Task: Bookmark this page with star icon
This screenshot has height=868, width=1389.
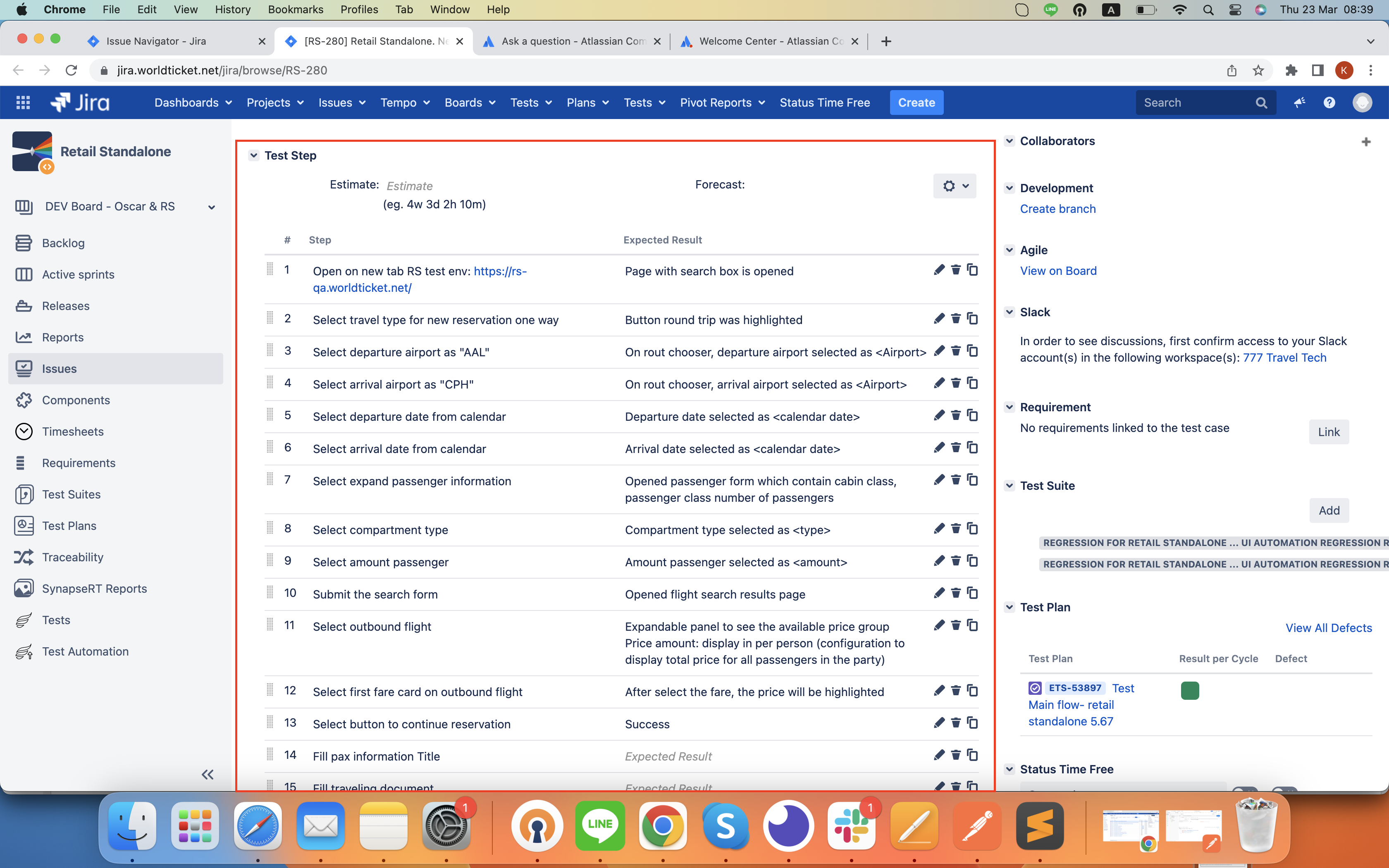Action: pyautogui.click(x=1258, y=70)
